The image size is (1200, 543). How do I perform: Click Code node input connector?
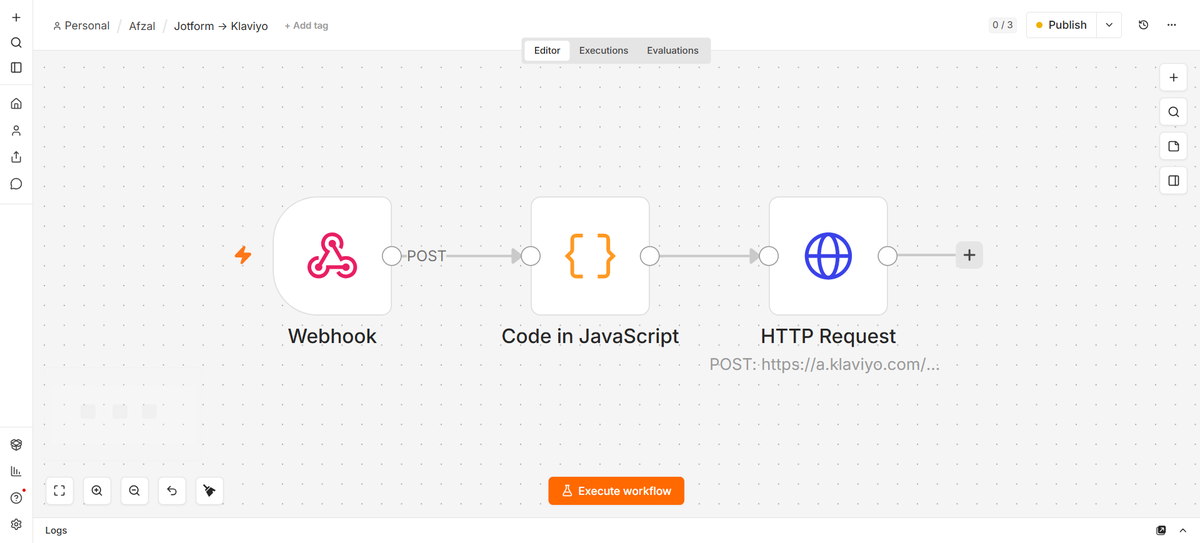click(531, 256)
